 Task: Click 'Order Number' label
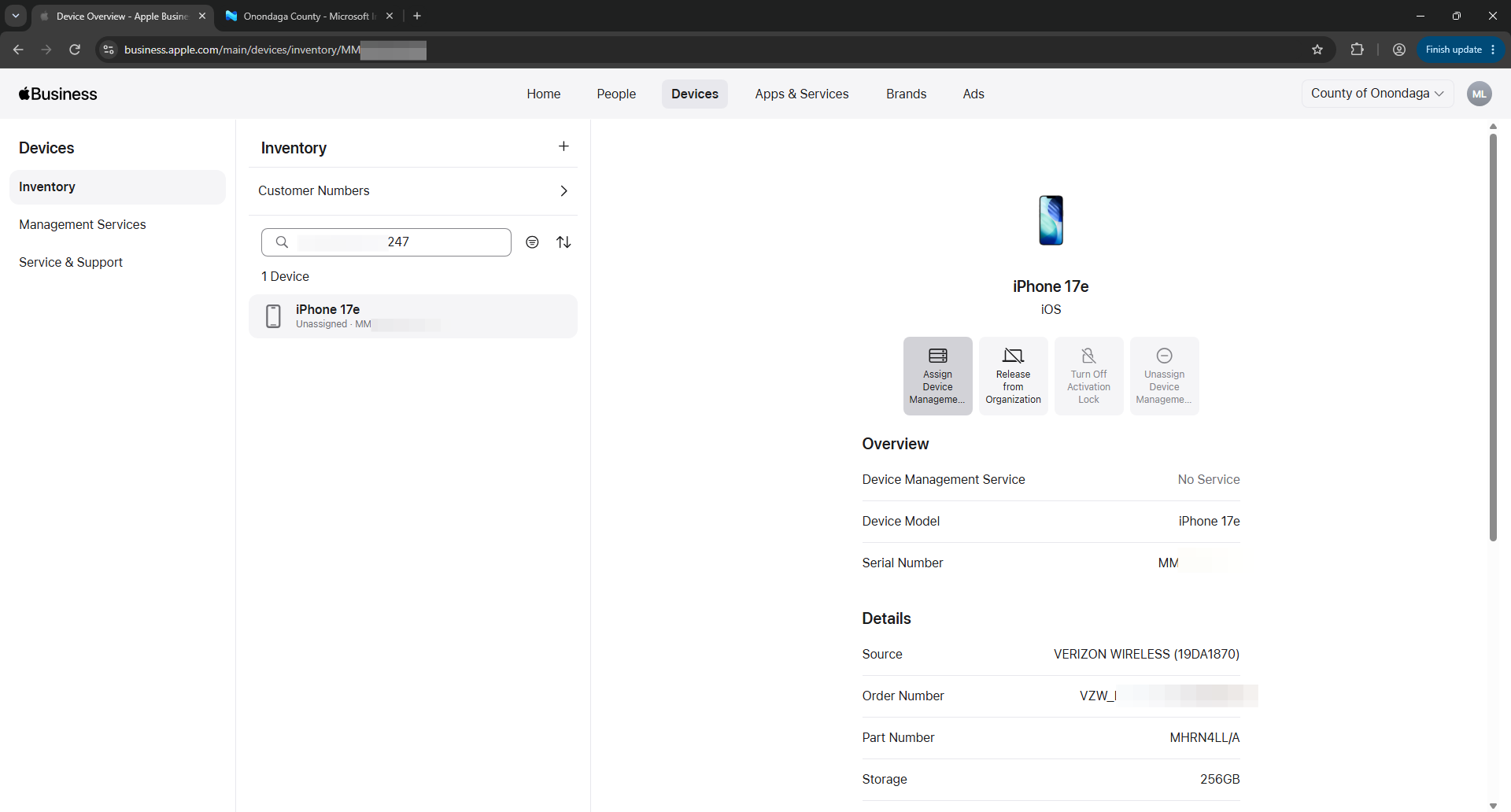tap(903, 696)
